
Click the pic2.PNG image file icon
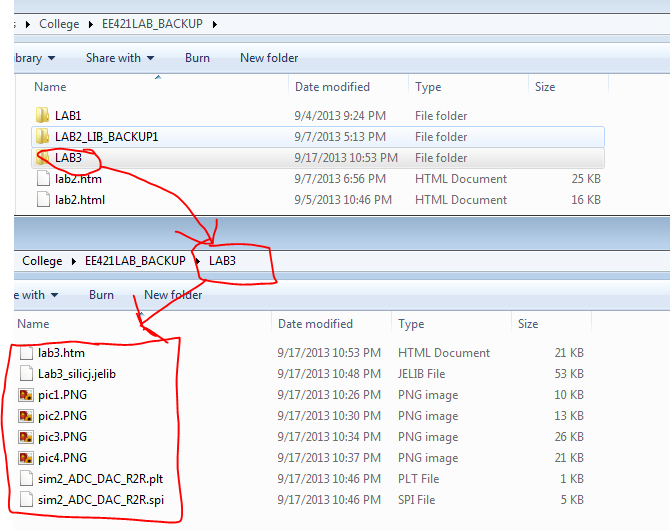tap(26, 416)
